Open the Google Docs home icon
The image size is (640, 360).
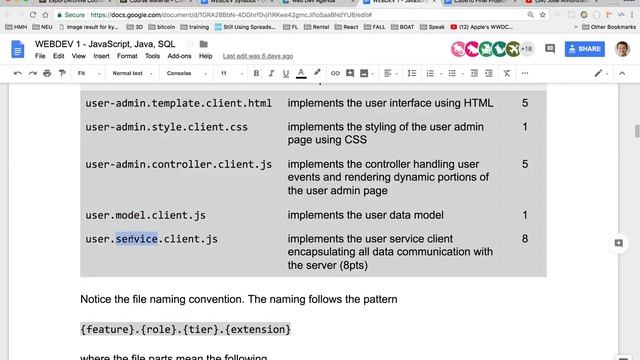pos(18,49)
